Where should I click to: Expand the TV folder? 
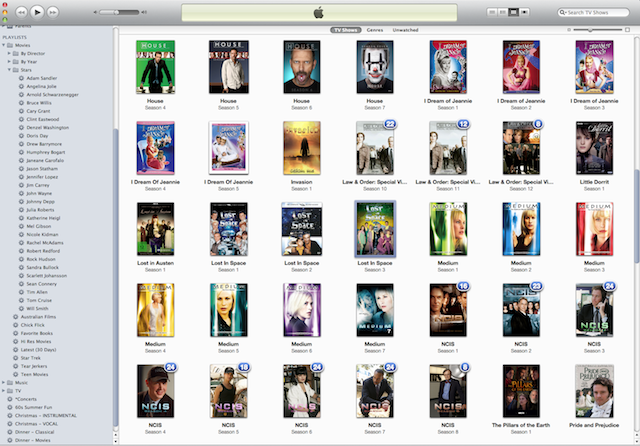[4, 391]
